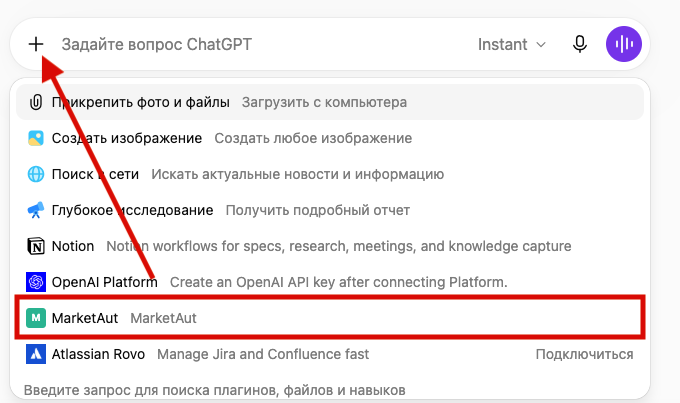
Task: Focus the Задайте вопрос ChatGPT input field
Action: [x=260, y=44]
